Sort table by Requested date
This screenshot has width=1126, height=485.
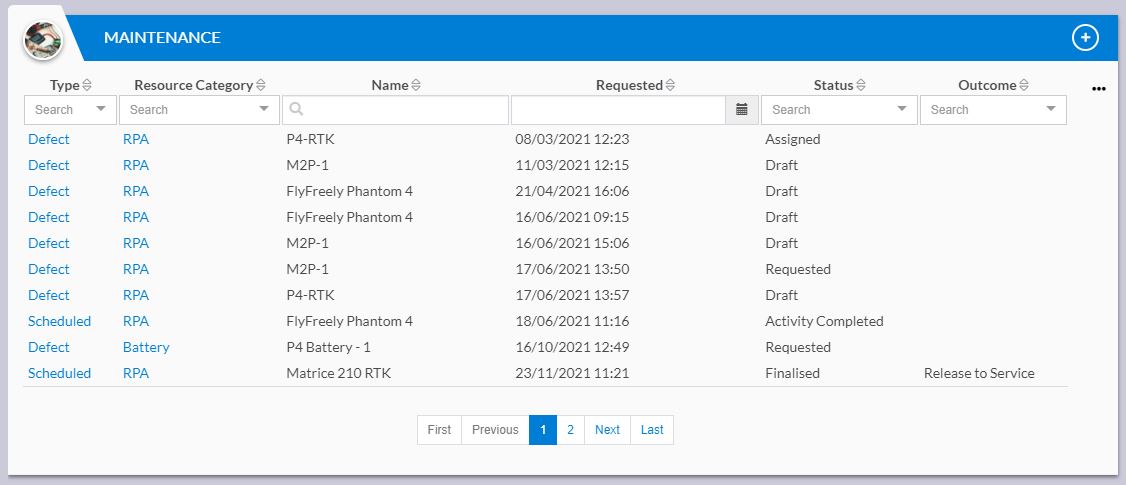(x=670, y=86)
